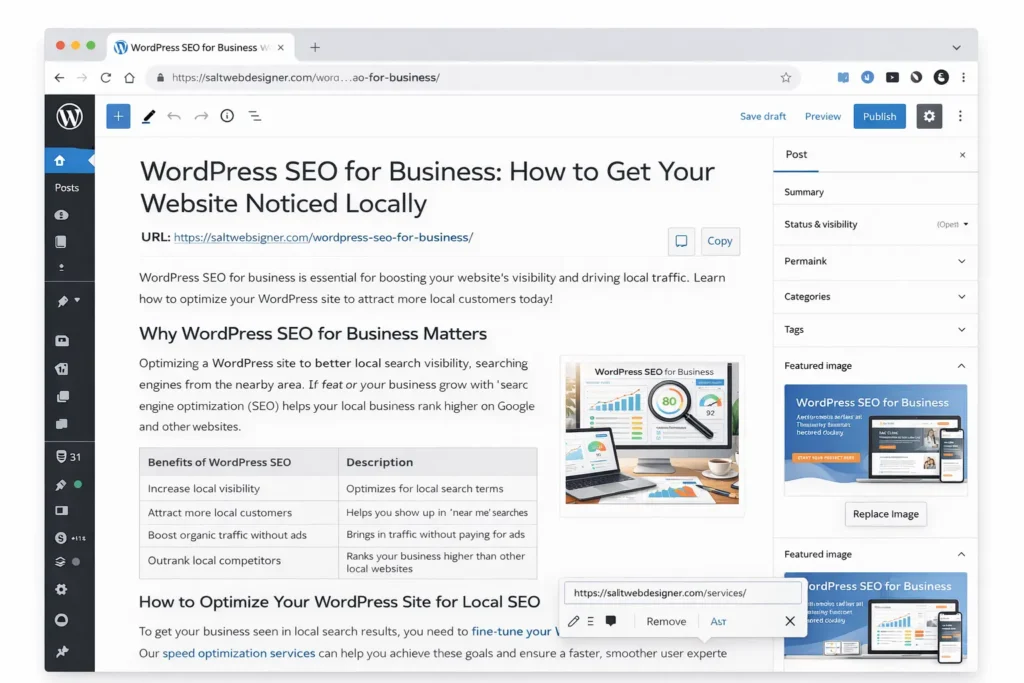Image resolution: width=1024 pixels, height=683 pixels.
Task: Open editor settings with the gear icon
Action: click(x=928, y=116)
